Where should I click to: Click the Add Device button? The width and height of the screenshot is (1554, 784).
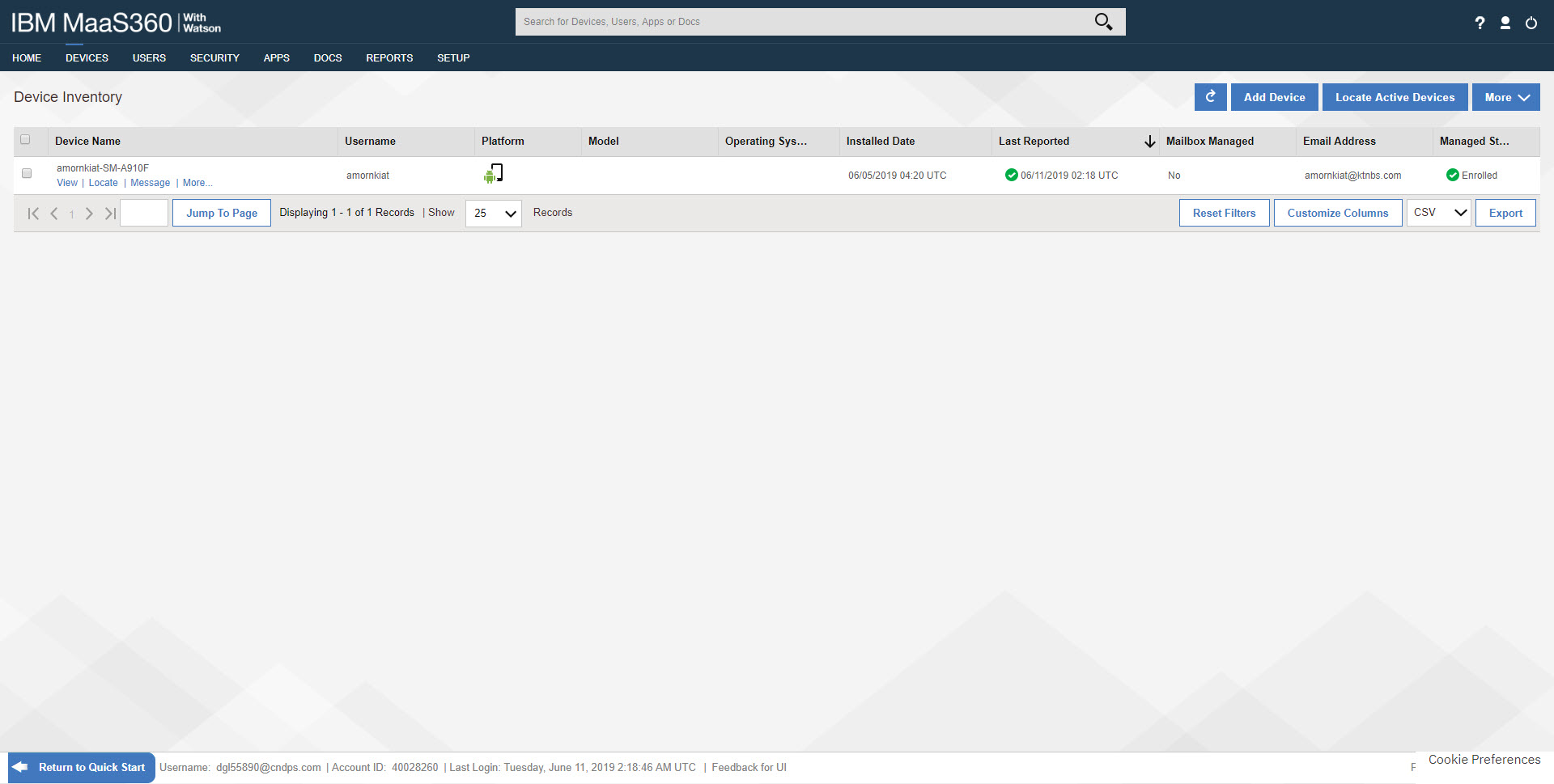click(1274, 97)
